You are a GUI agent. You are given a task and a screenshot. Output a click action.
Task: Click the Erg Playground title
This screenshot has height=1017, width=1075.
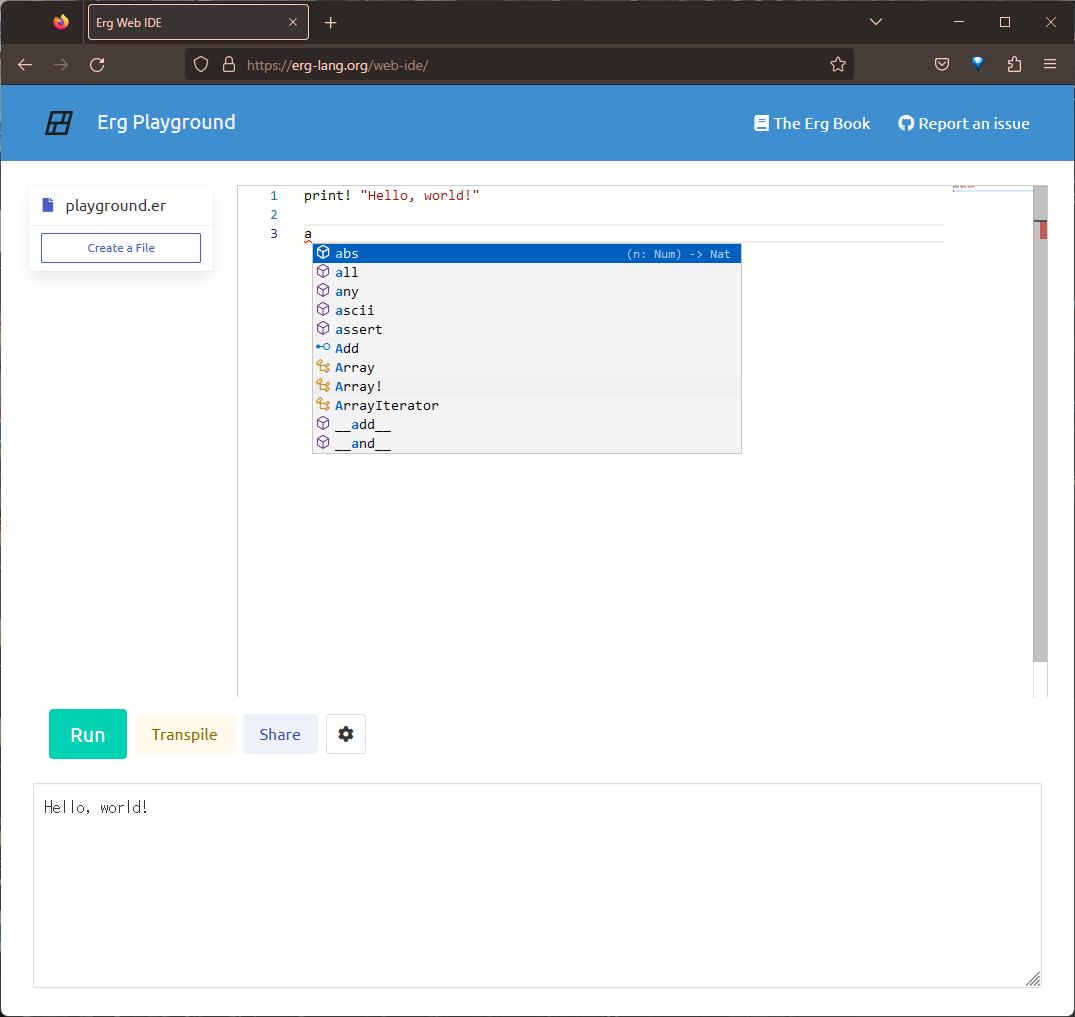[166, 123]
